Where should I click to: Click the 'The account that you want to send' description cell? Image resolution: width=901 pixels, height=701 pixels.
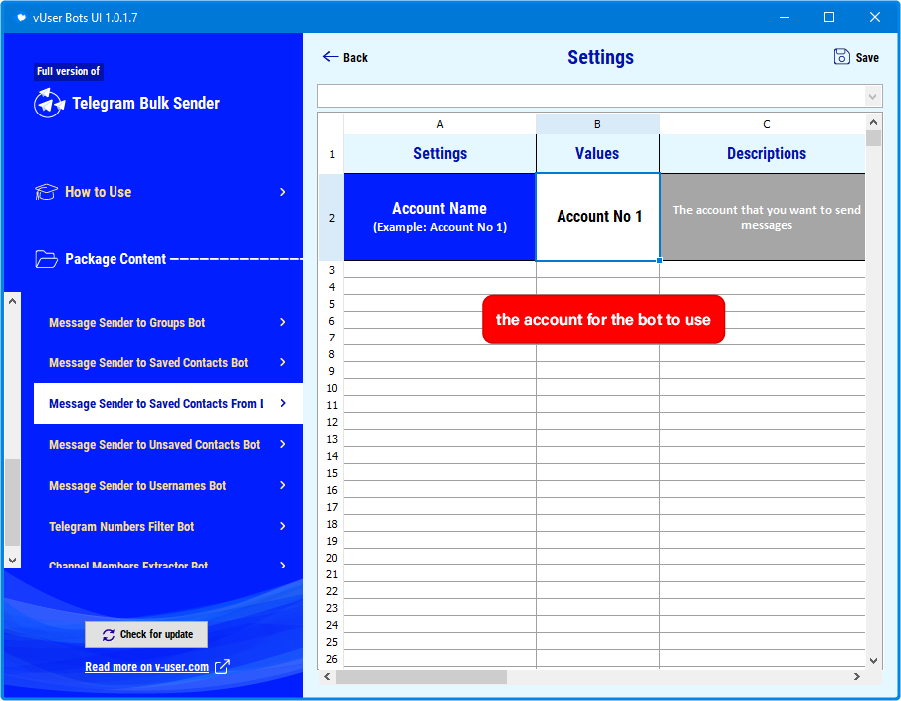tap(763, 217)
